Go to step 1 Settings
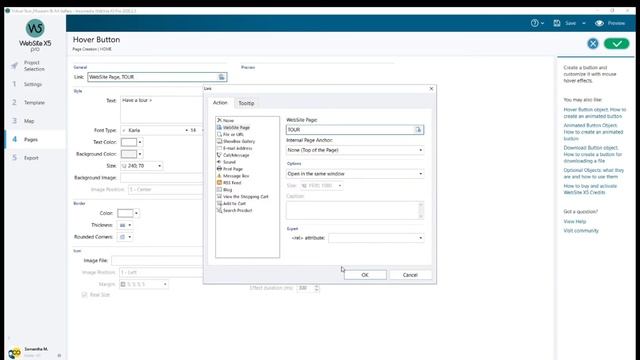640x360 pixels. click(x=33, y=84)
